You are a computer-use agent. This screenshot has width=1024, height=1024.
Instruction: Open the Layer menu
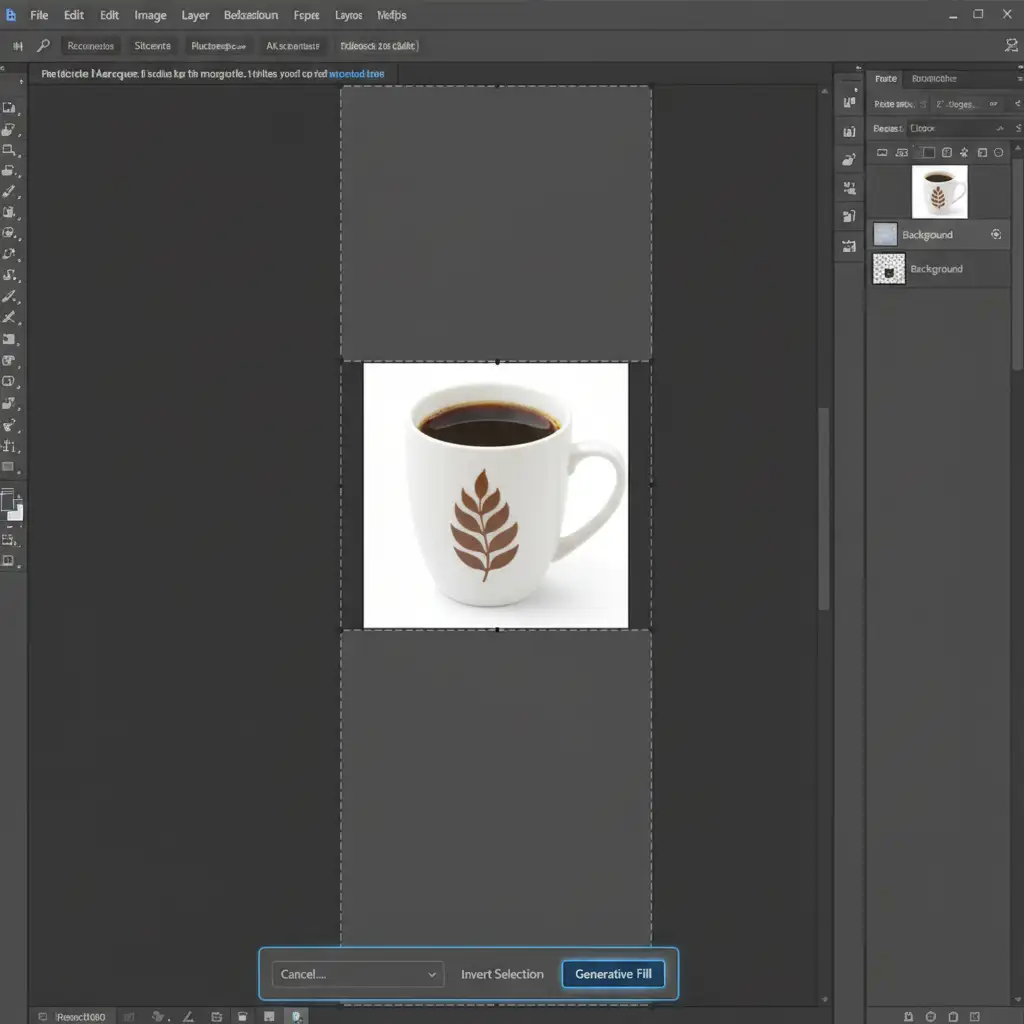(195, 16)
